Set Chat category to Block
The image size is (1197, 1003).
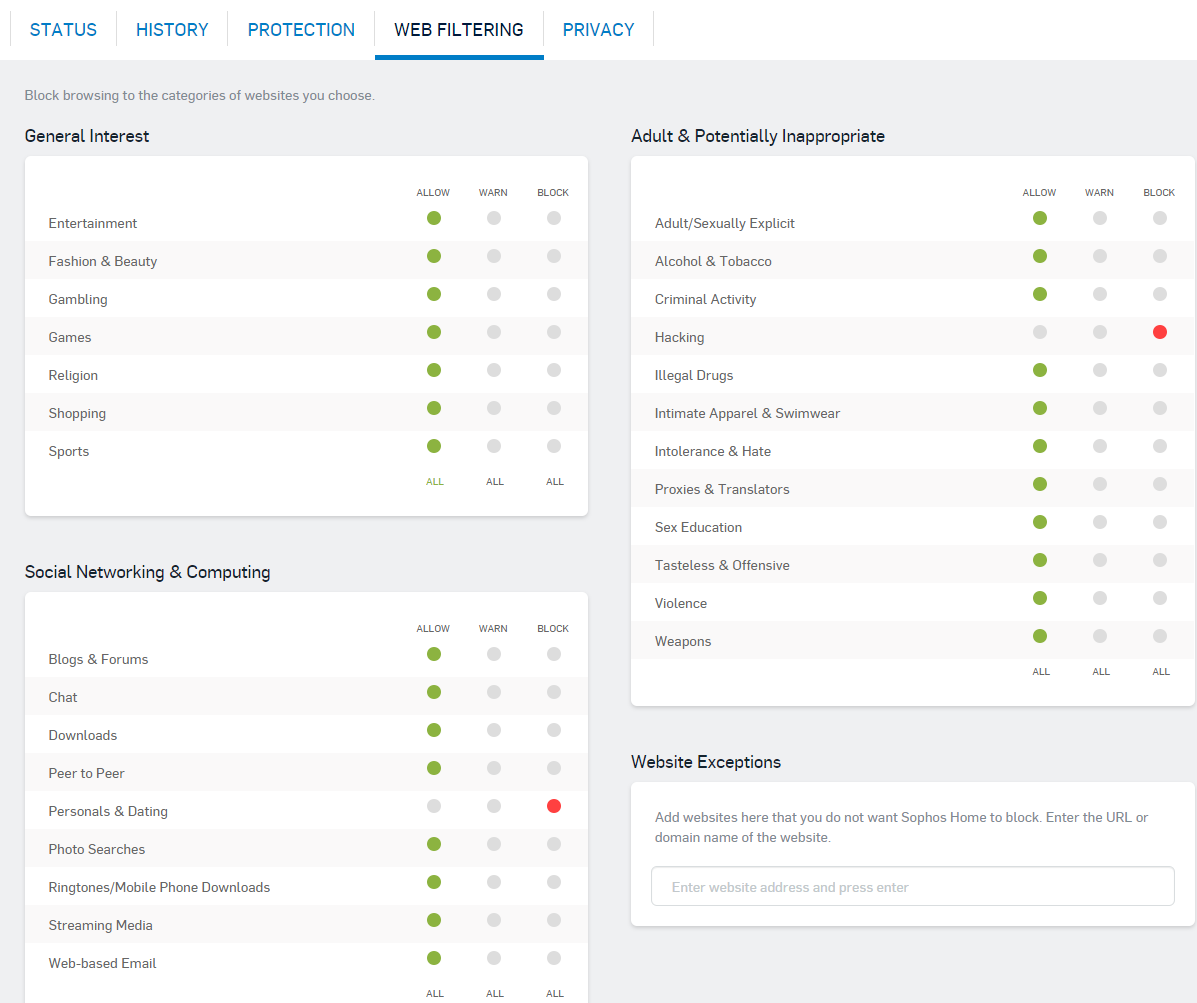pos(554,692)
